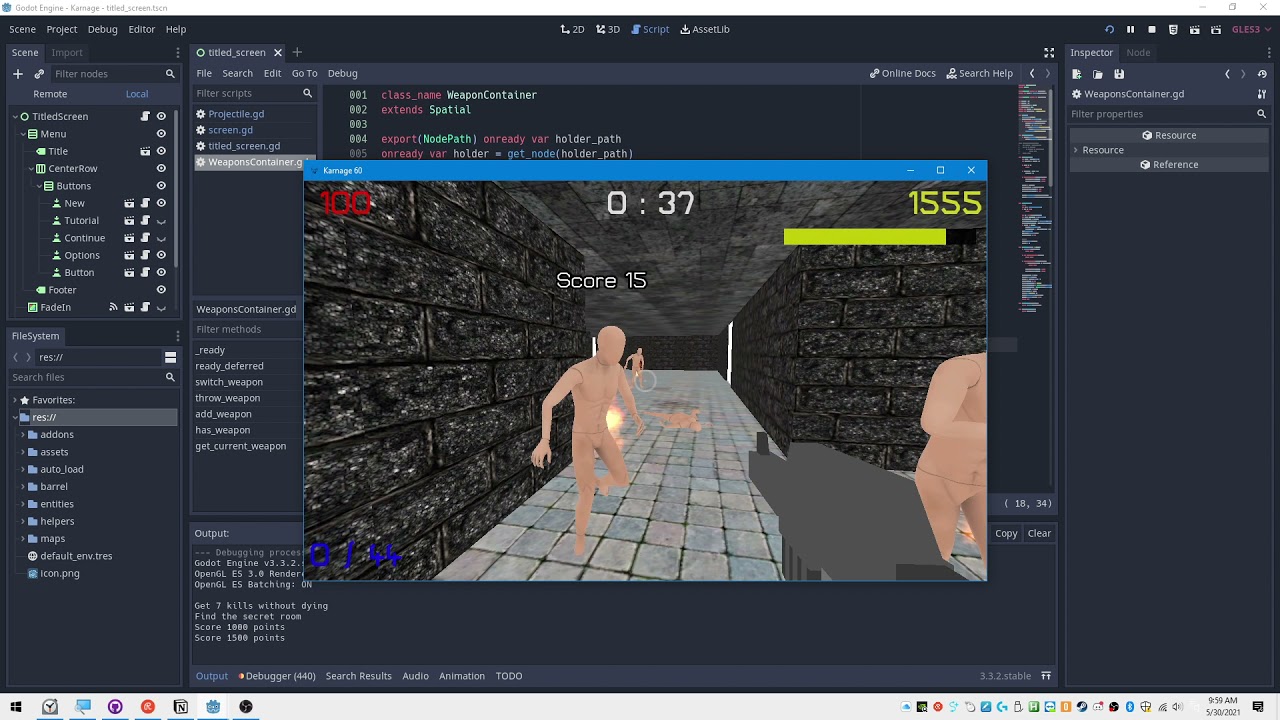This screenshot has width=1280, height=720.
Task: Collapse the CenterRow node
Action: click(x=31, y=169)
